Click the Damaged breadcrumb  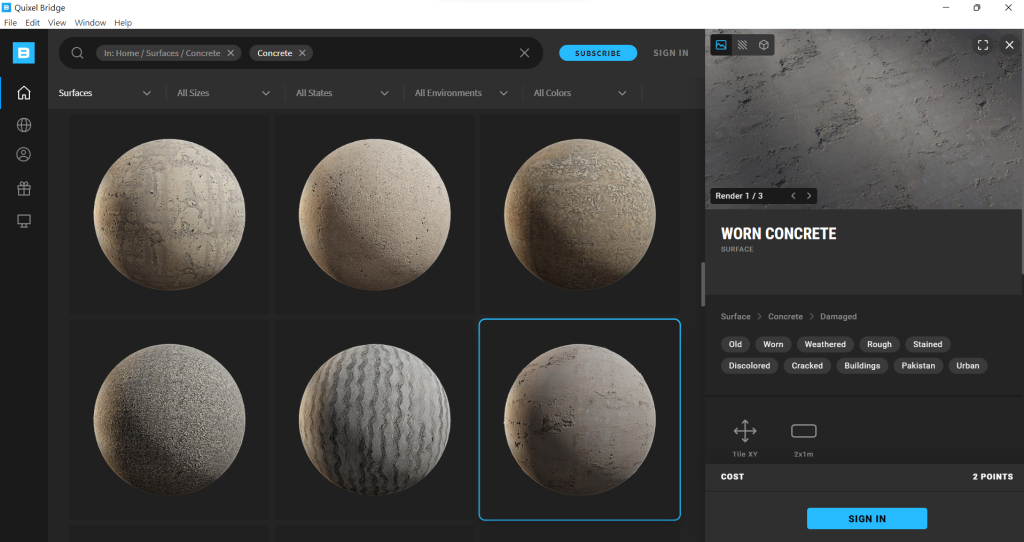click(x=838, y=316)
